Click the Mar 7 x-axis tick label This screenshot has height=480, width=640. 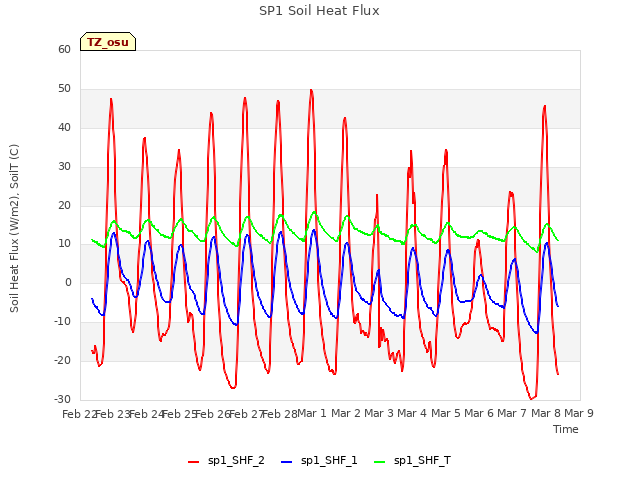(x=512, y=413)
